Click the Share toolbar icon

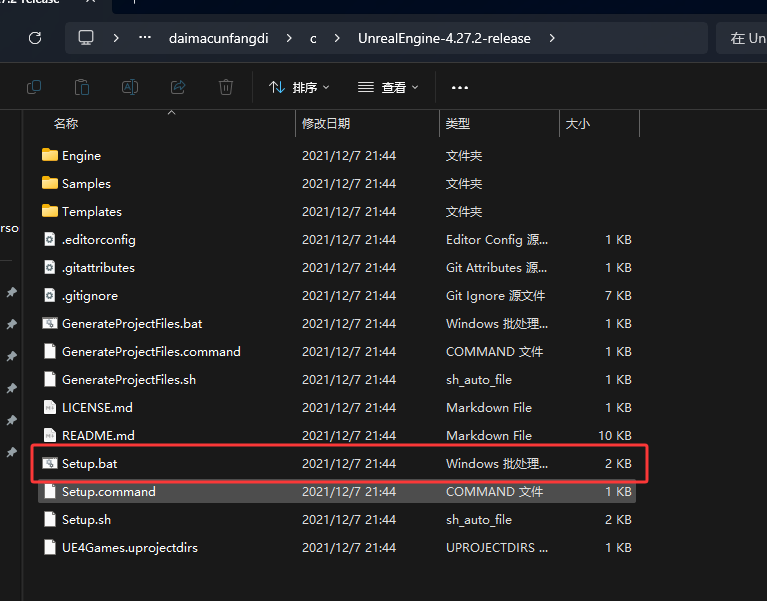(178, 88)
